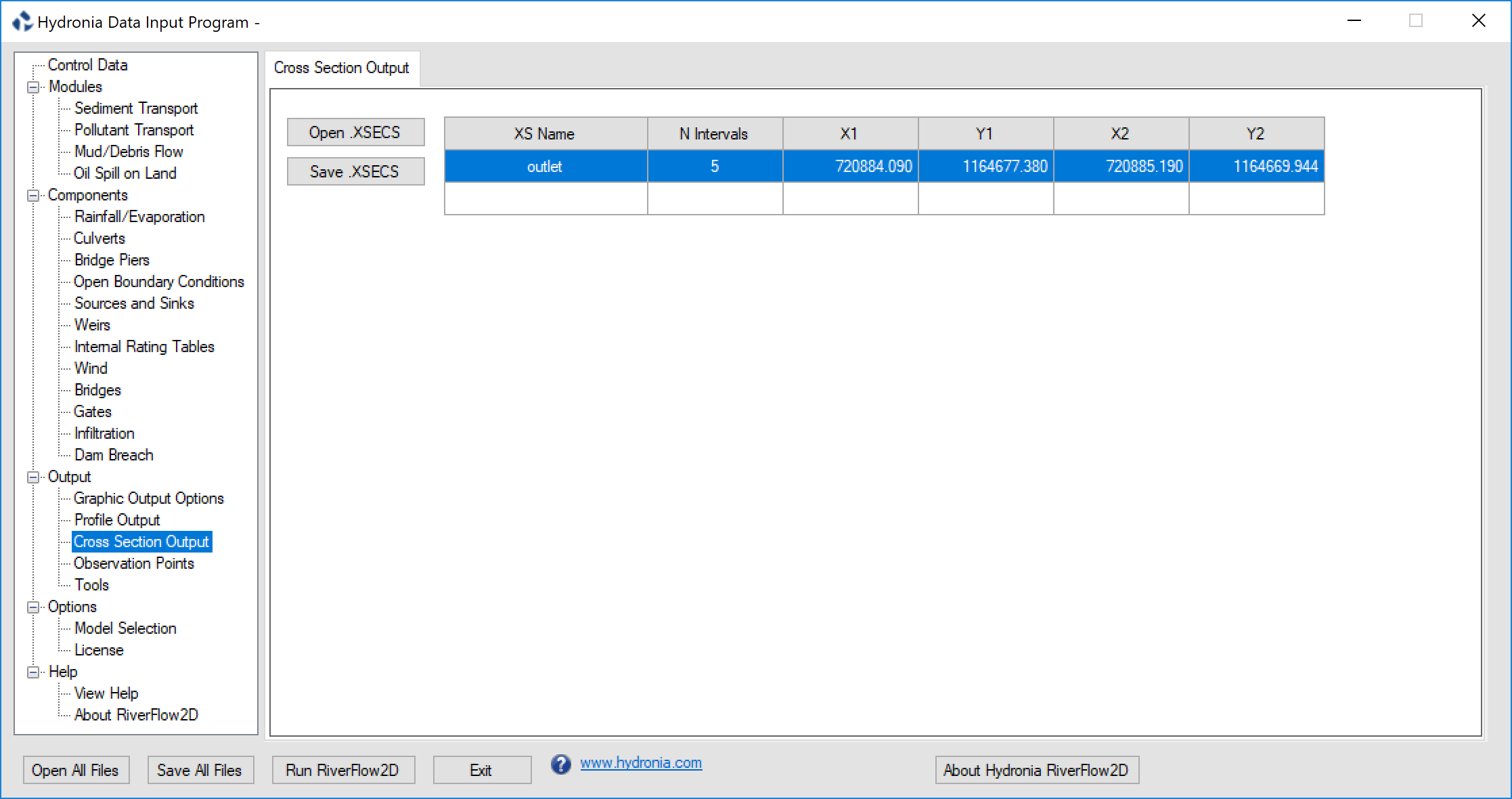Select Open Boundary Conditions item
The height and width of the screenshot is (799, 1512).
[159, 282]
